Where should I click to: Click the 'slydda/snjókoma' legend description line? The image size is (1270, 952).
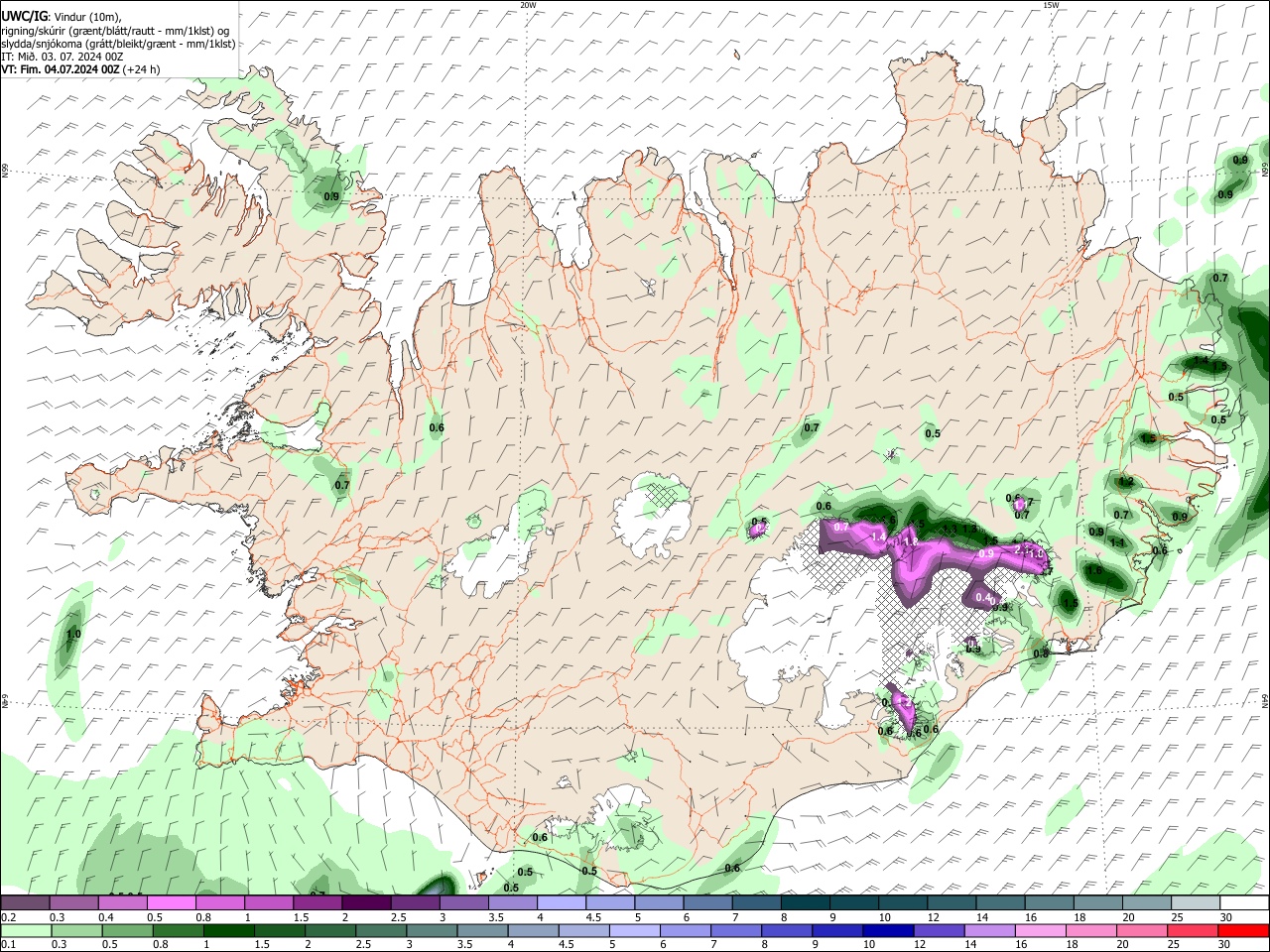tap(118, 44)
